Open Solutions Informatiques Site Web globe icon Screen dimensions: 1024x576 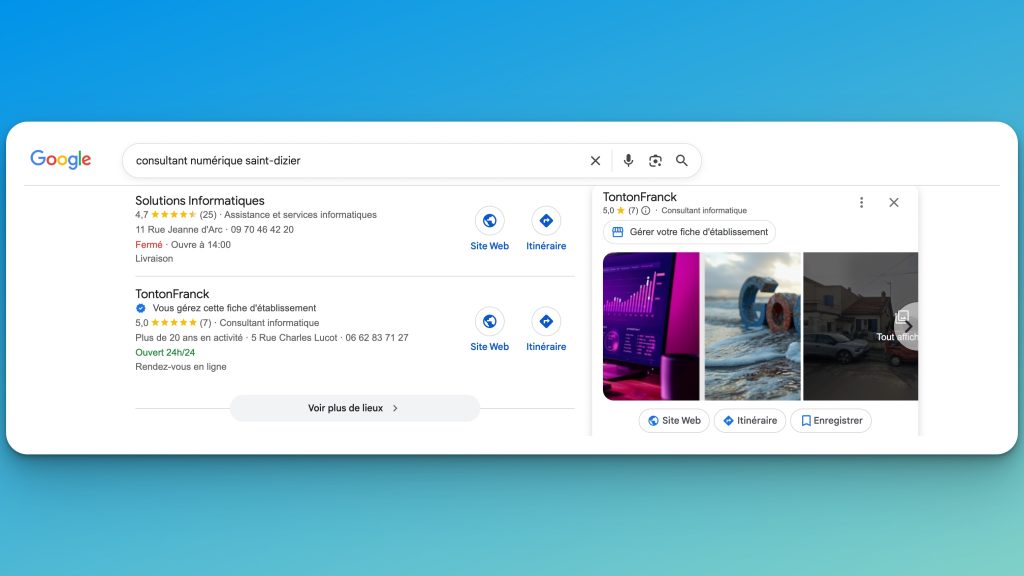click(489, 221)
